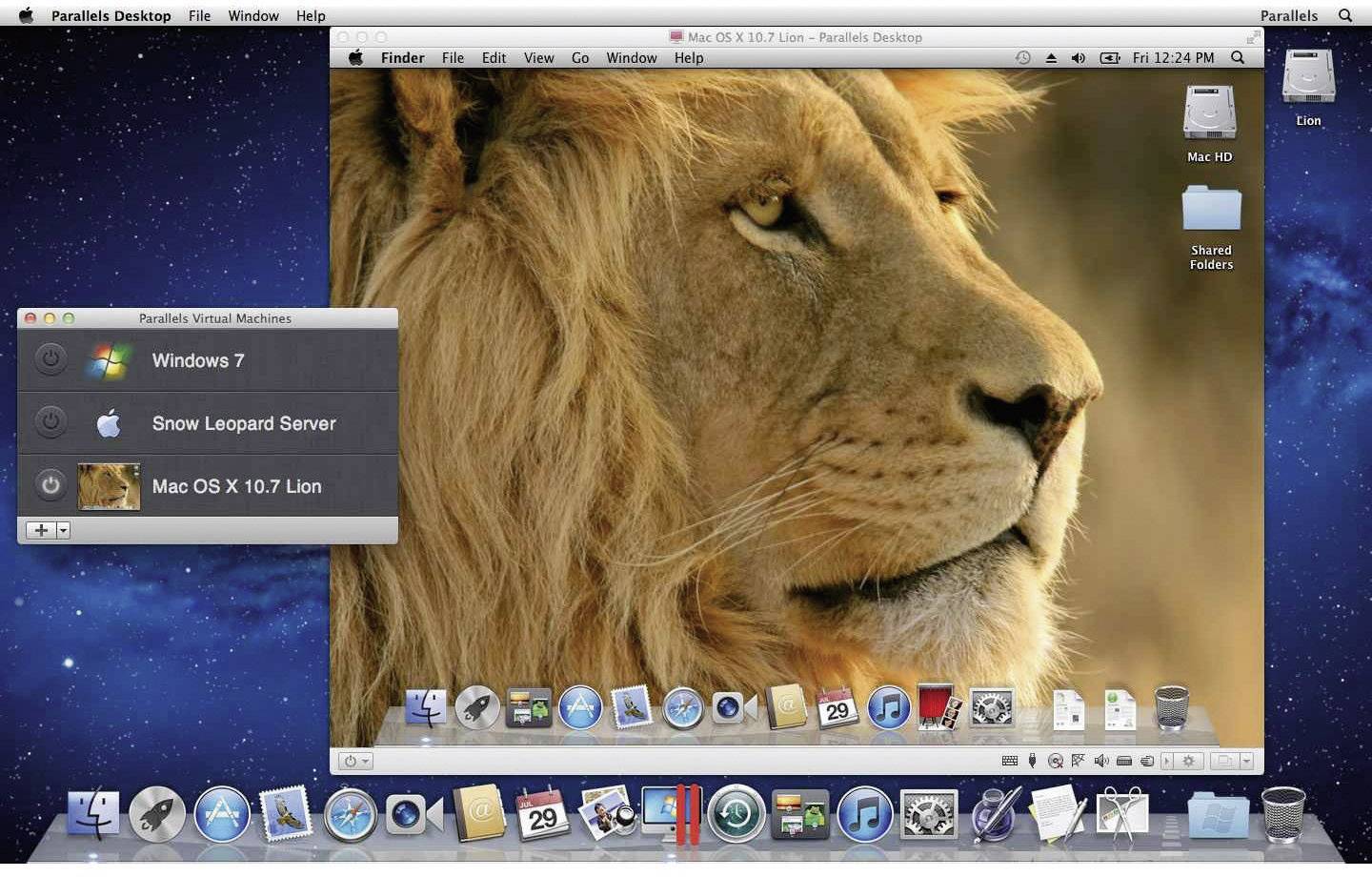The image size is (1372, 877).
Task: Open the Parallels Desktop menu in host menu bar
Action: pos(111,15)
